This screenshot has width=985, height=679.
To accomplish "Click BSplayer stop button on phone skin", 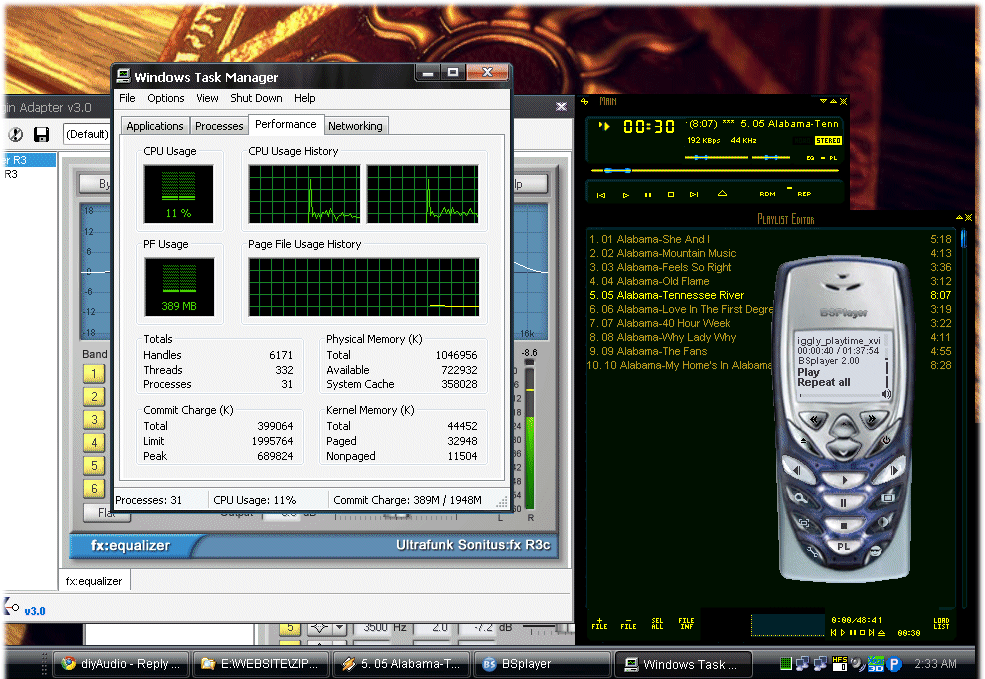I will (x=843, y=525).
